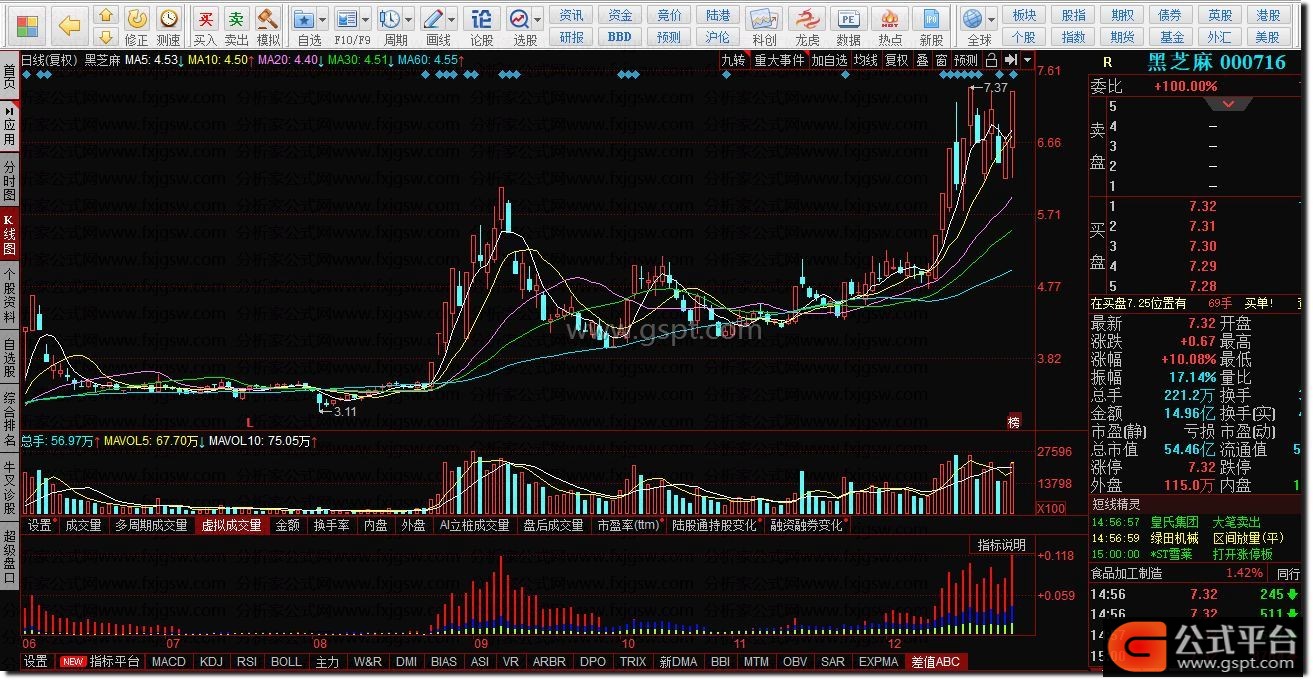Click the up arrow page icon

click(104, 17)
